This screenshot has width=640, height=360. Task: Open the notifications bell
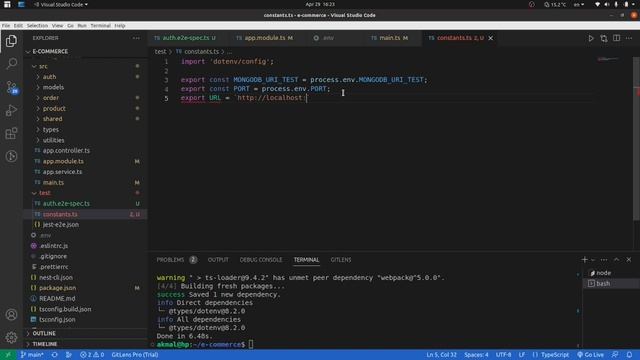pos(629,355)
